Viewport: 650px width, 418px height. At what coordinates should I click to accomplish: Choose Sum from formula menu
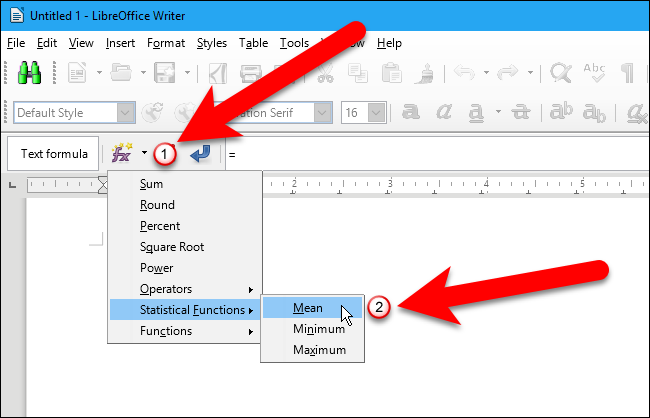coord(185,184)
